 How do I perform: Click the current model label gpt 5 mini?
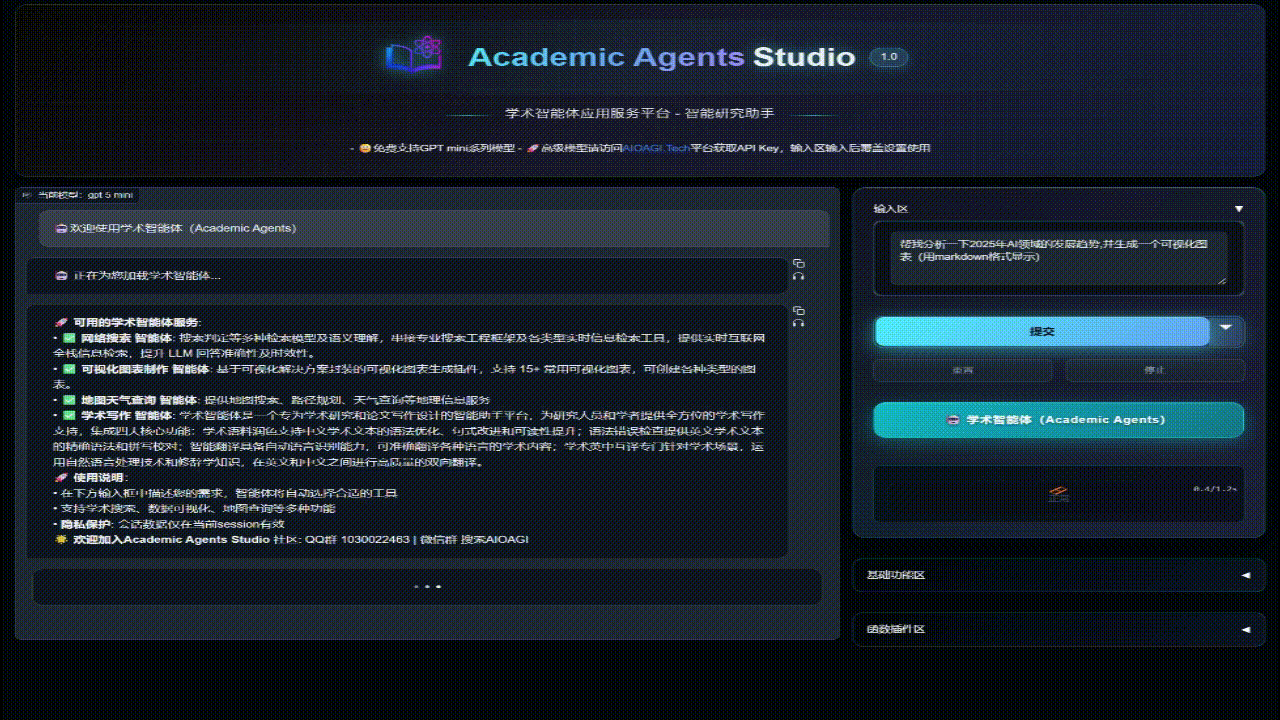click(x=78, y=195)
